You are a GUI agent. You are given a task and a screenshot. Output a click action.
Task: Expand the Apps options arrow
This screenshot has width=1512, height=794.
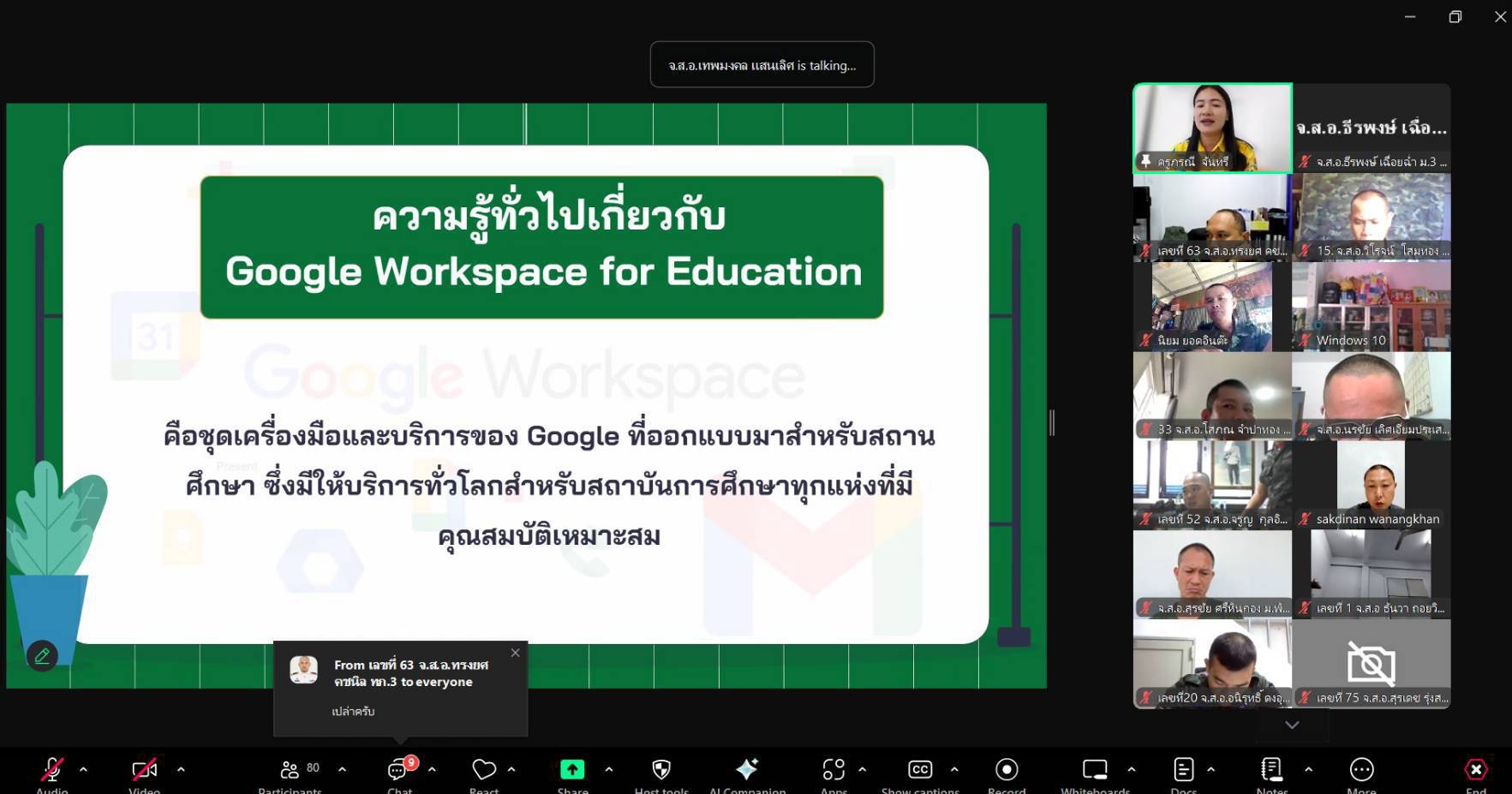pyautogui.click(x=862, y=769)
